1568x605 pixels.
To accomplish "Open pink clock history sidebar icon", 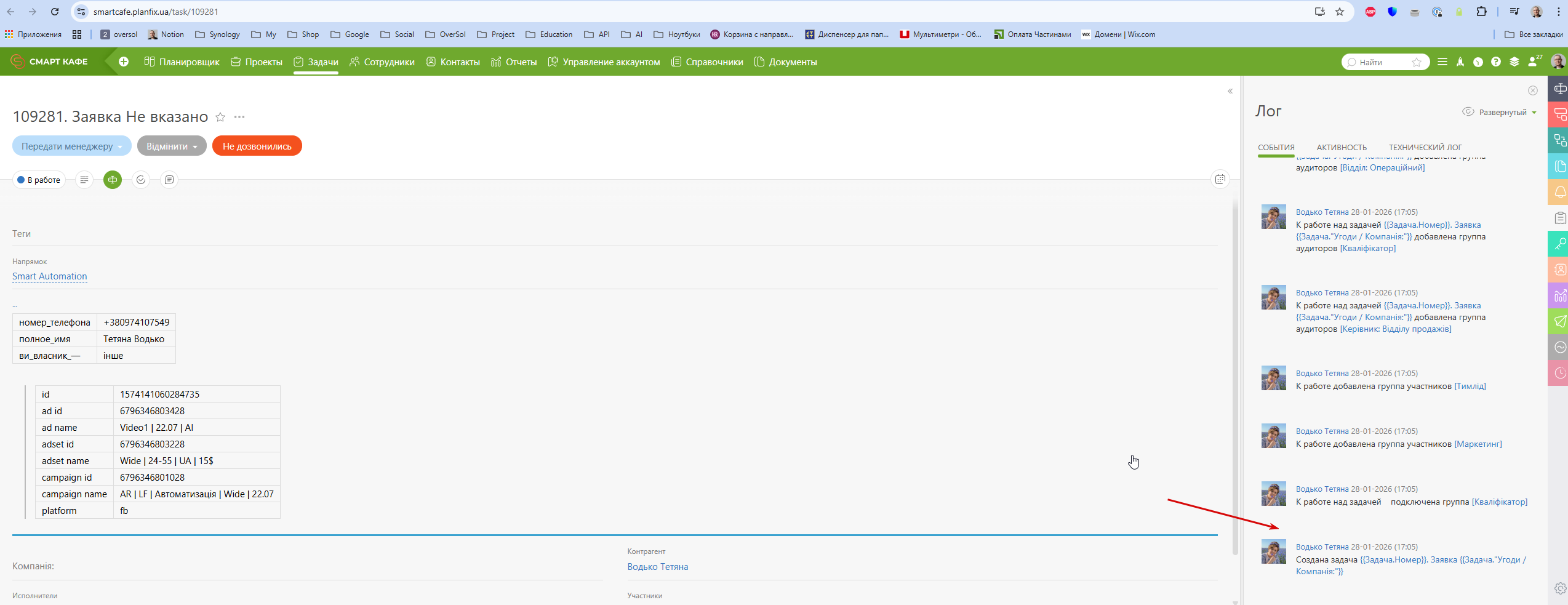I will click(x=1558, y=374).
